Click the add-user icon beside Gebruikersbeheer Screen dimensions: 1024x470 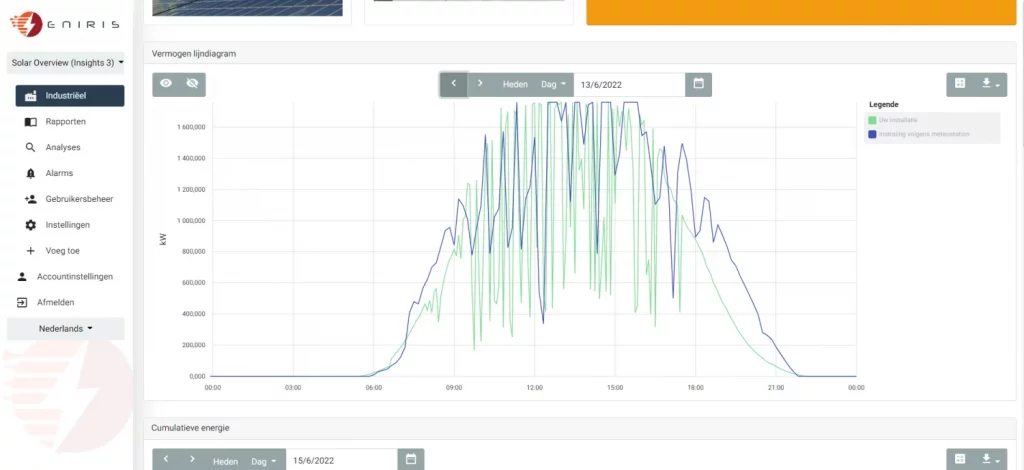click(x=30, y=199)
